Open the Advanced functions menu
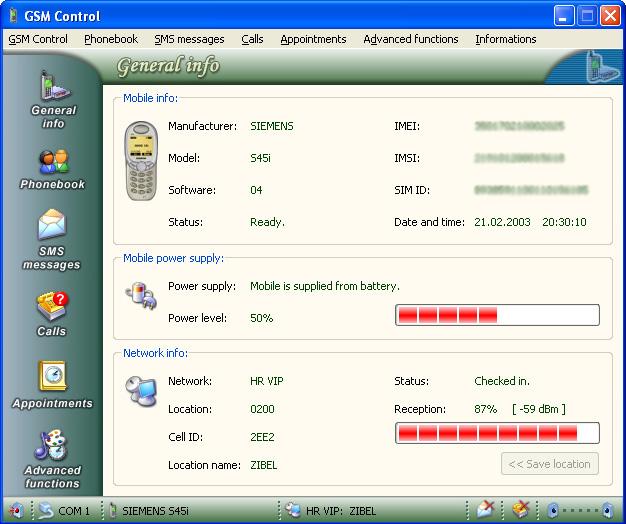The image size is (626, 524). (x=411, y=39)
